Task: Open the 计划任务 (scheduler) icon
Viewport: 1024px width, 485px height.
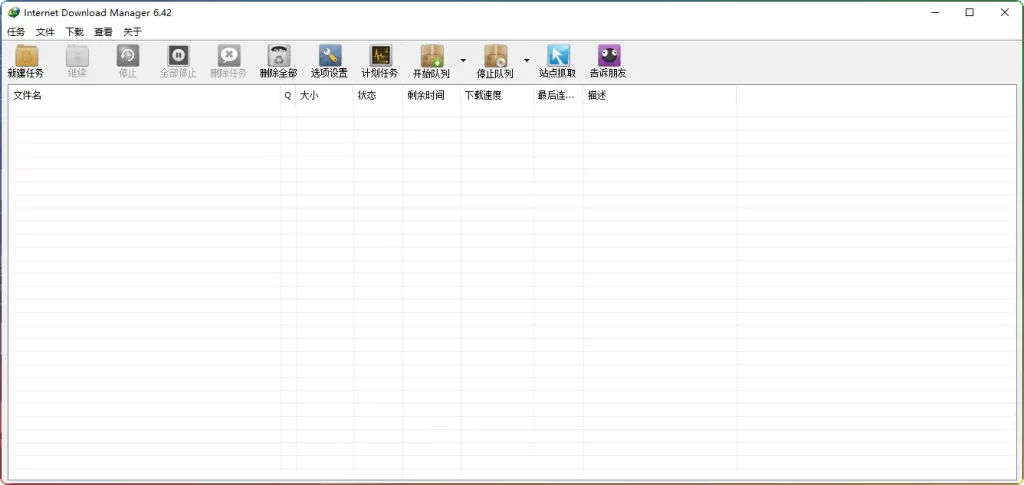Action: pyautogui.click(x=380, y=55)
